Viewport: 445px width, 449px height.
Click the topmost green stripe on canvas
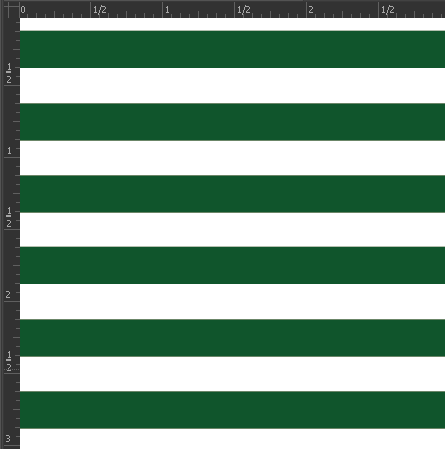(232, 49)
